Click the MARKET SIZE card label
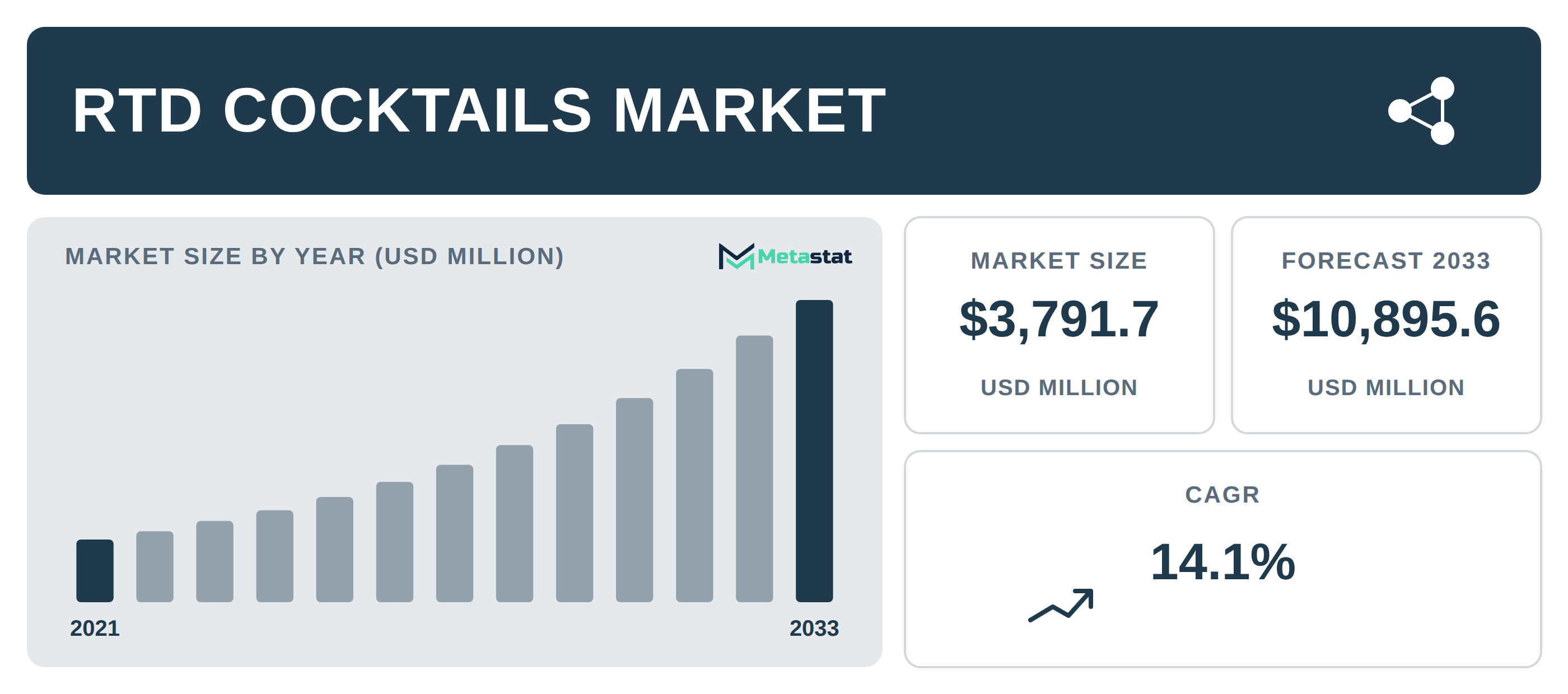The height and width of the screenshot is (694, 1568). pyautogui.click(x=1058, y=260)
